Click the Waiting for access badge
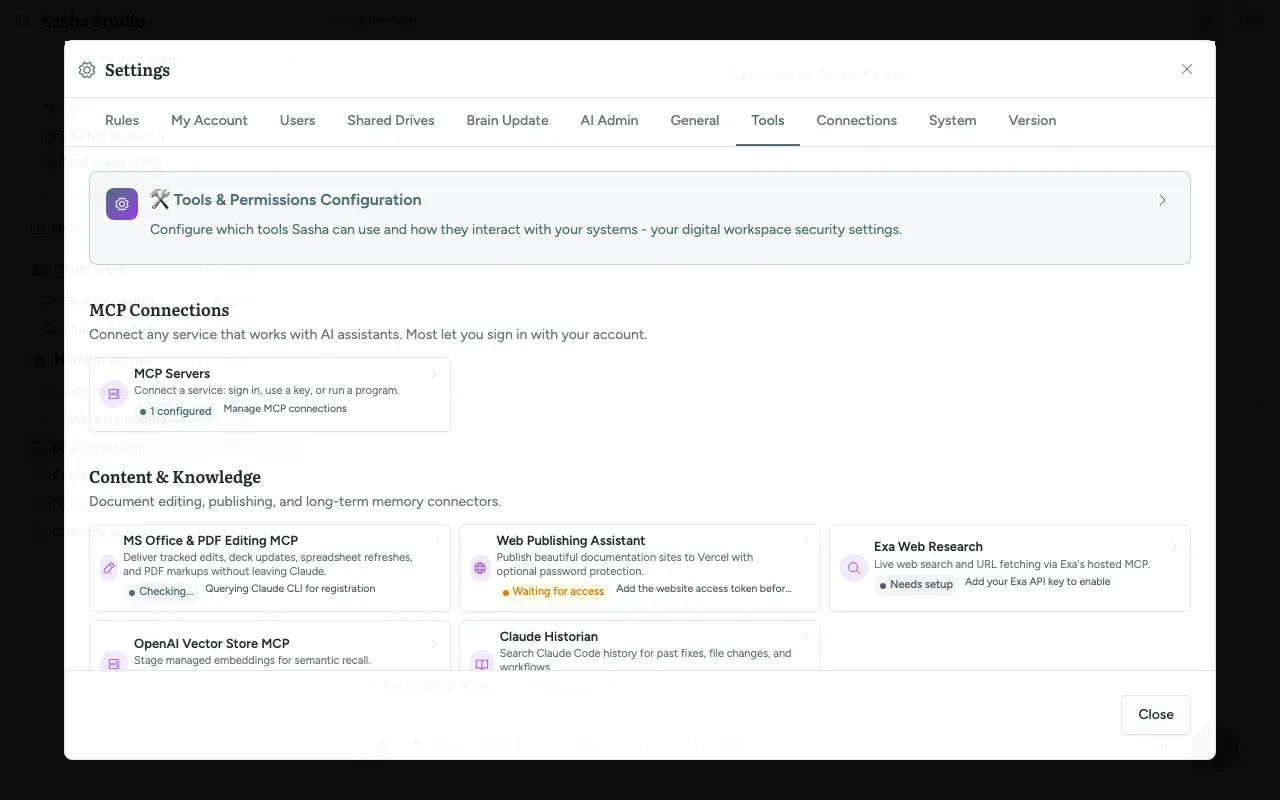 coord(553,591)
